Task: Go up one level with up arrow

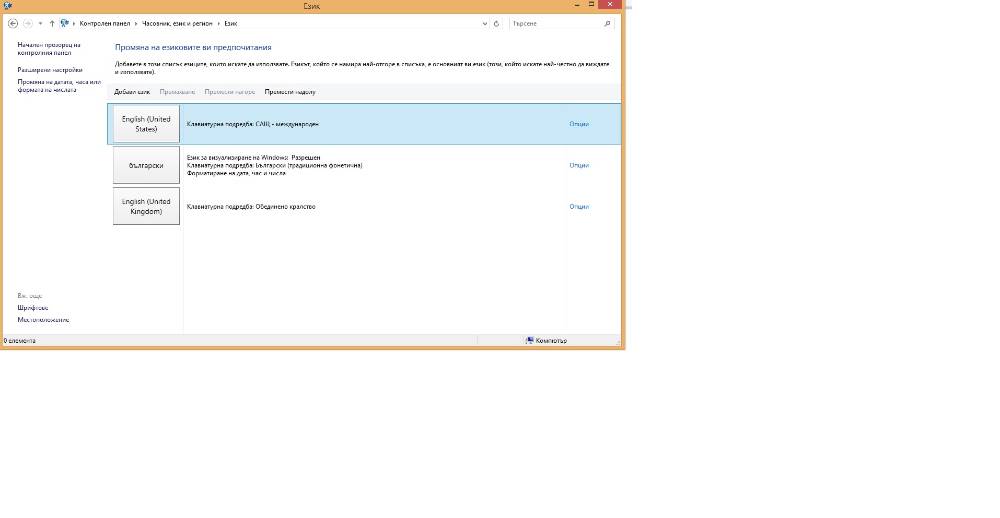Action: pyautogui.click(x=52, y=24)
